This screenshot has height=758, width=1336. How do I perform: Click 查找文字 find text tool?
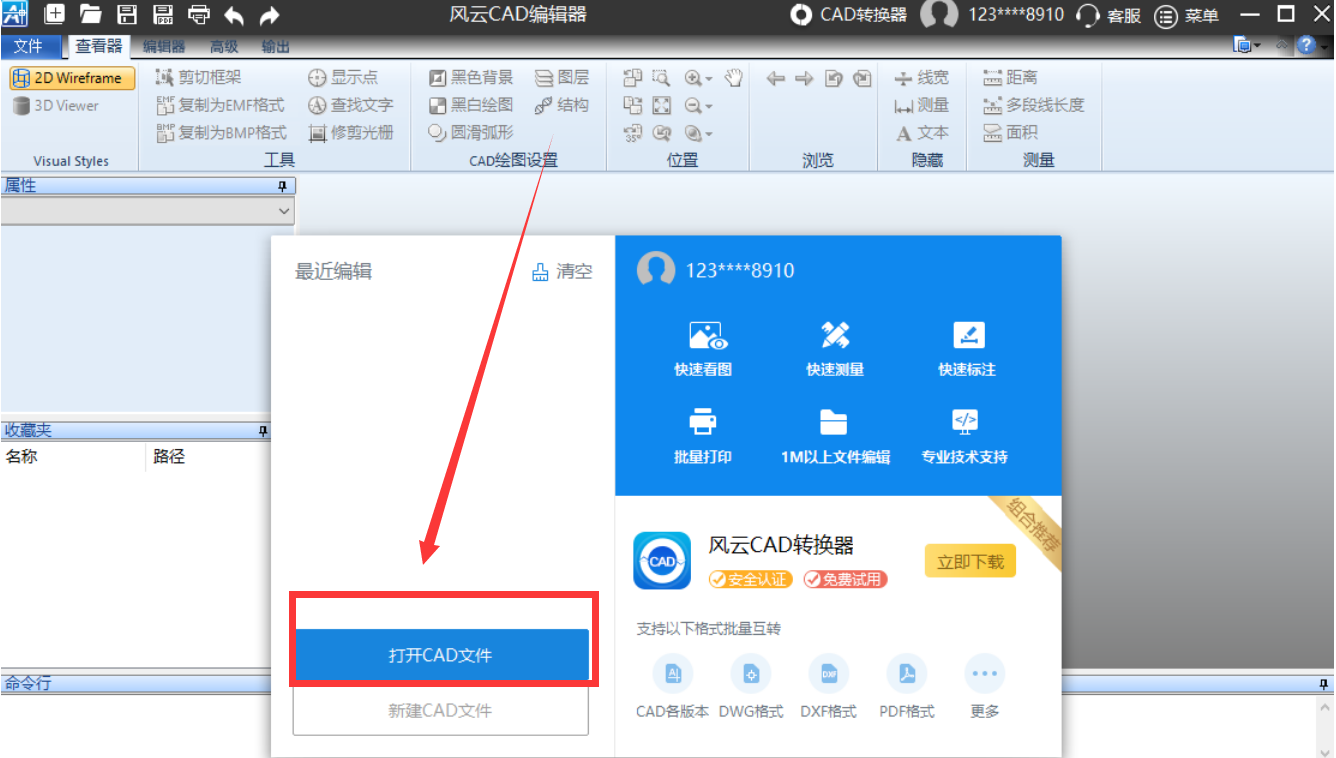click(x=350, y=105)
